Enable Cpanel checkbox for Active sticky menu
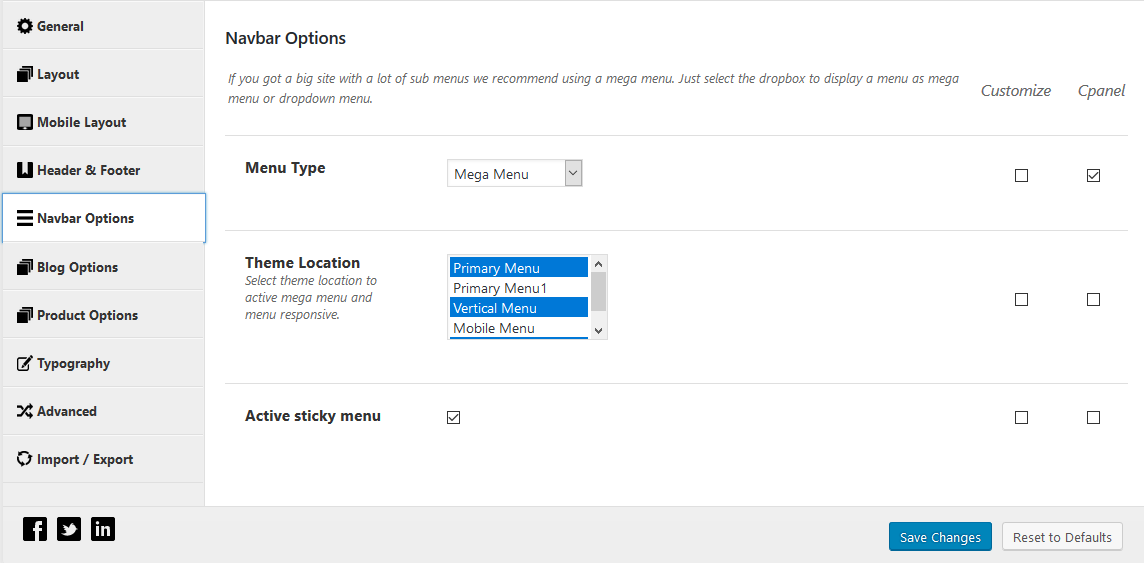 tap(1093, 417)
